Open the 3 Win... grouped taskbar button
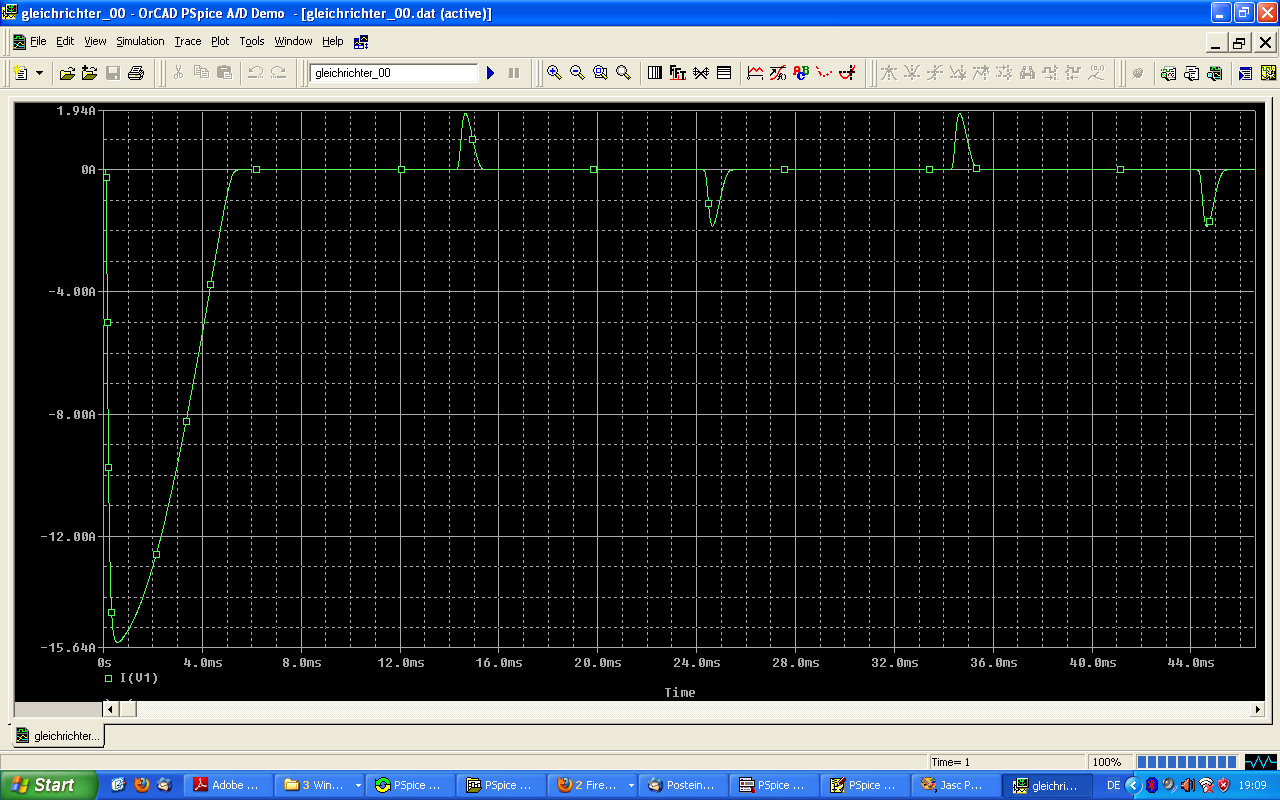Screen dimensions: 1280x800 (321, 786)
